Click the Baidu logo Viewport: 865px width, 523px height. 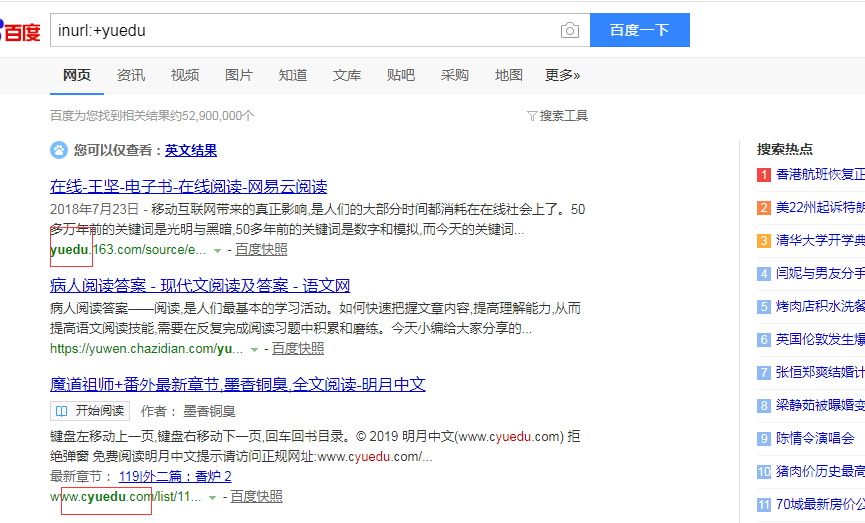click(x=20, y=31)
